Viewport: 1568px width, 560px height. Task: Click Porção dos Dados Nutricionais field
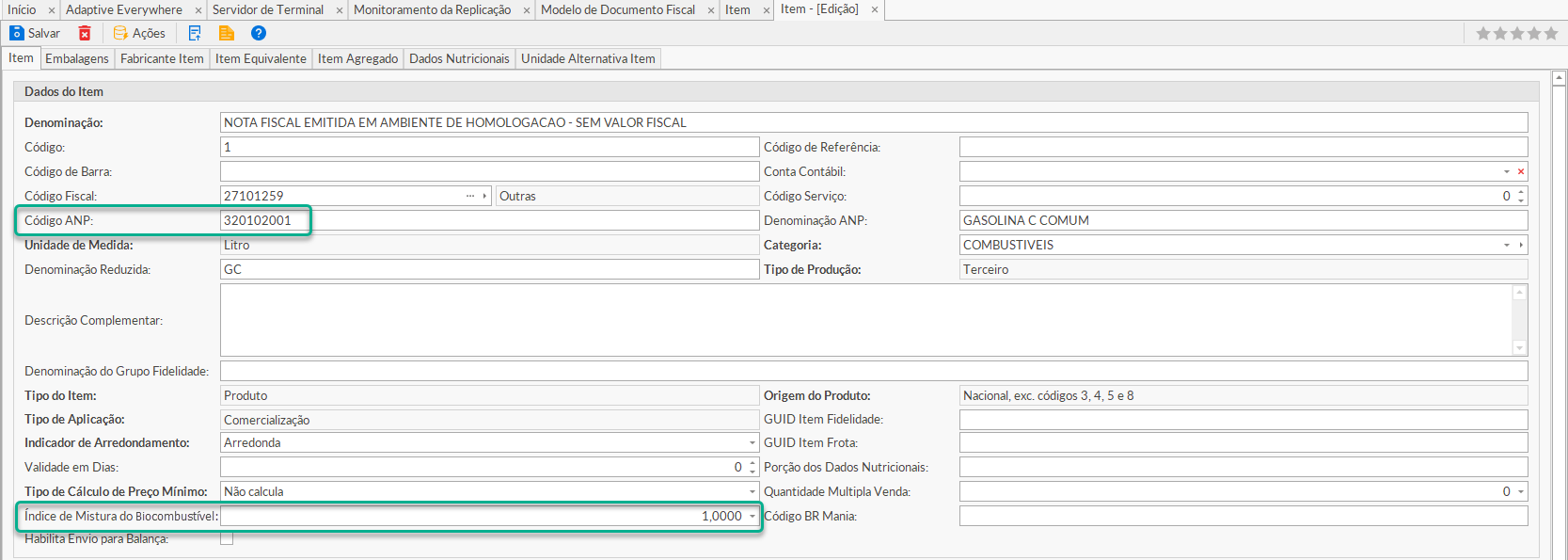coord(1243,467)
